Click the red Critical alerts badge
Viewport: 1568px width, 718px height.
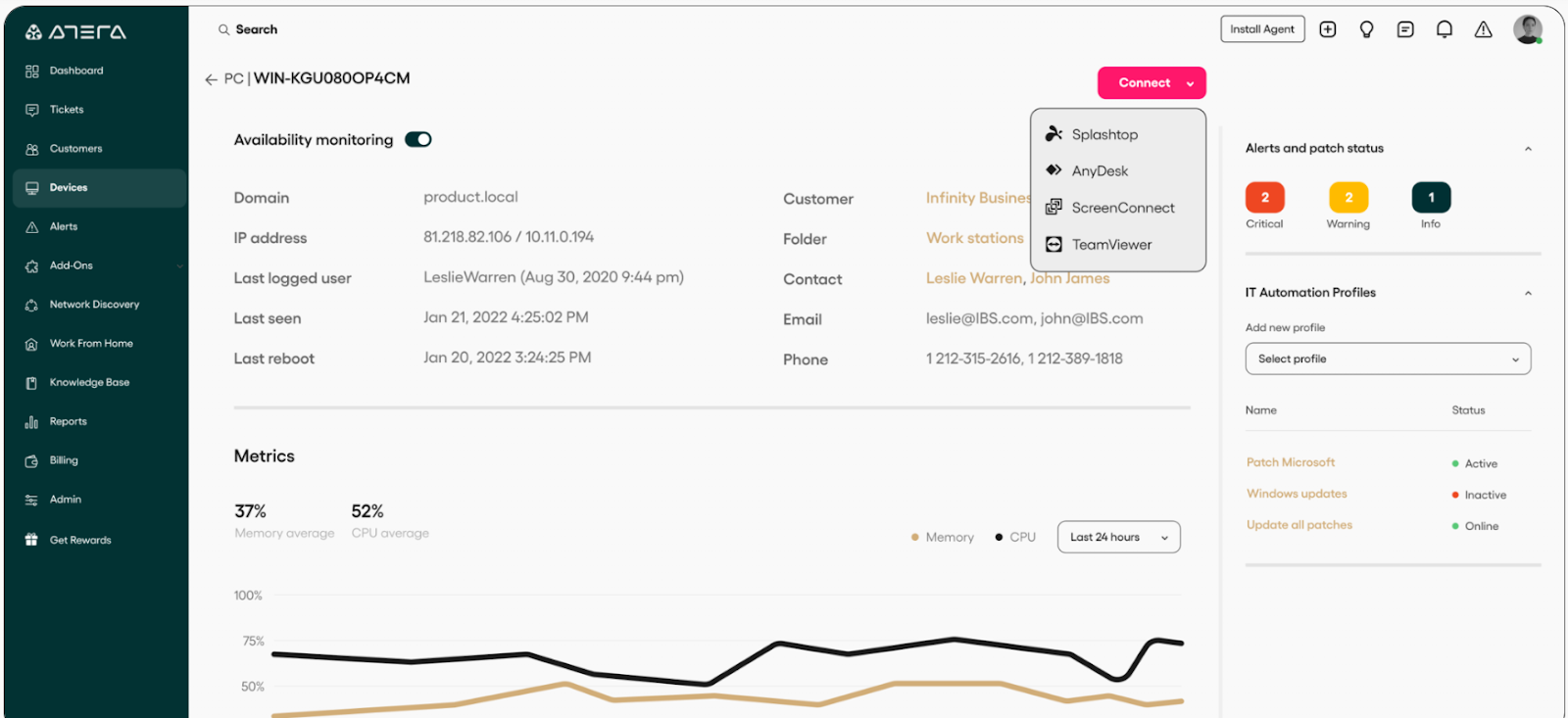[x=1264, y=198]
